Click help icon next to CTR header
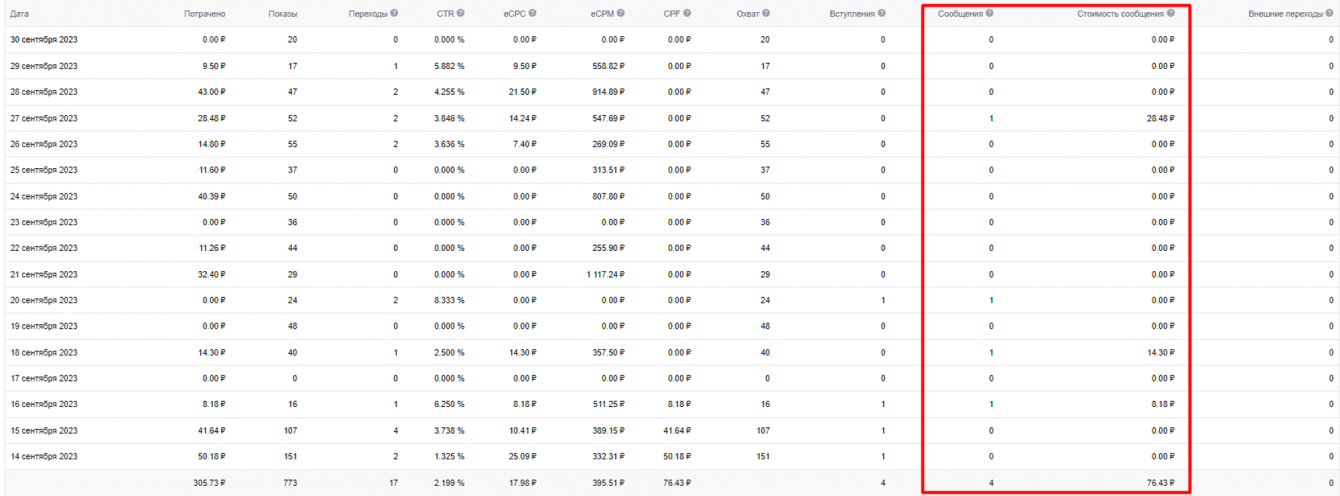Viewport: 1340px width, 496px height. [x=461, y=13]
